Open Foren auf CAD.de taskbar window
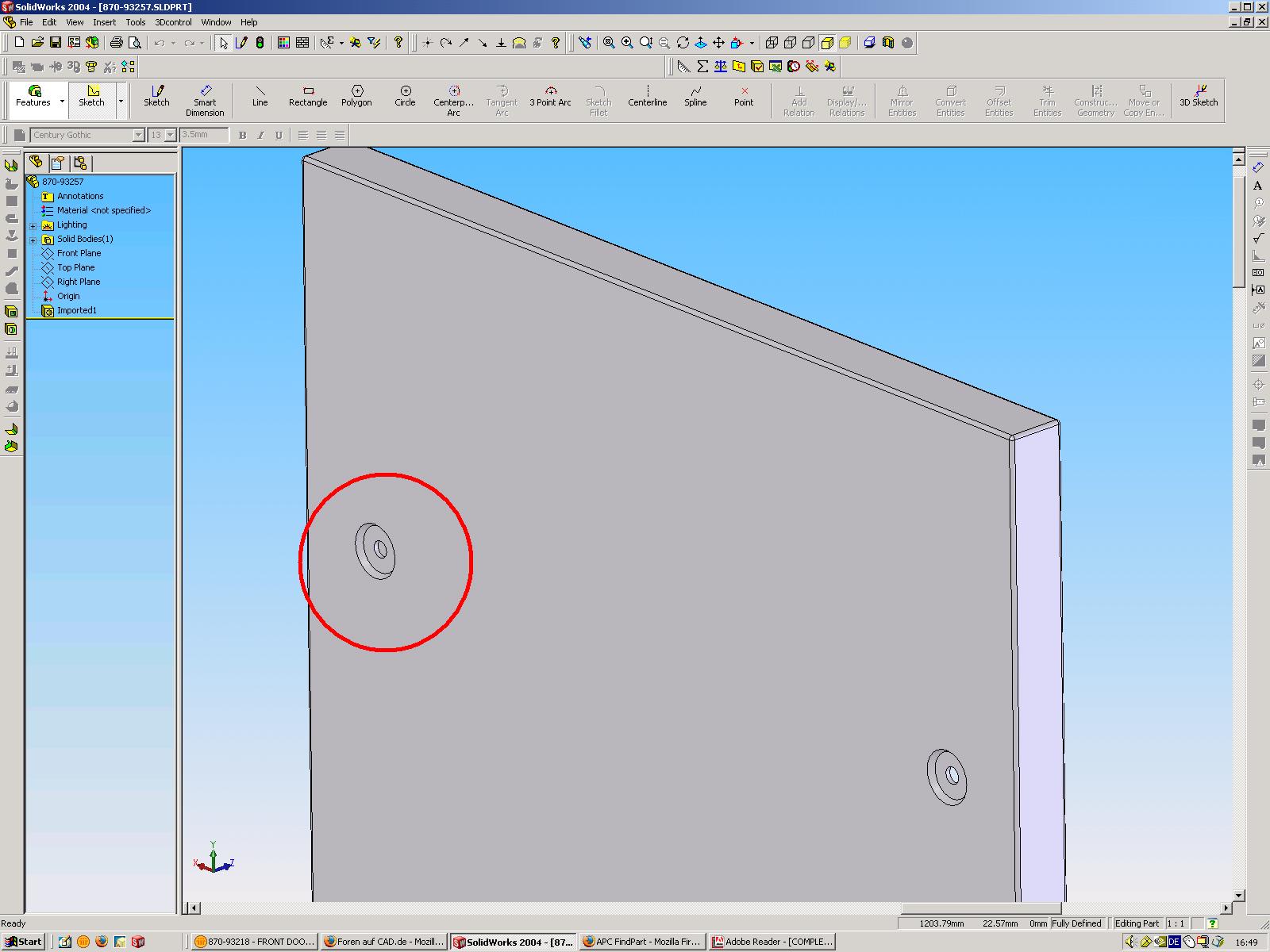The width and height of the screenshot is (1270, 952). (384, 942)
